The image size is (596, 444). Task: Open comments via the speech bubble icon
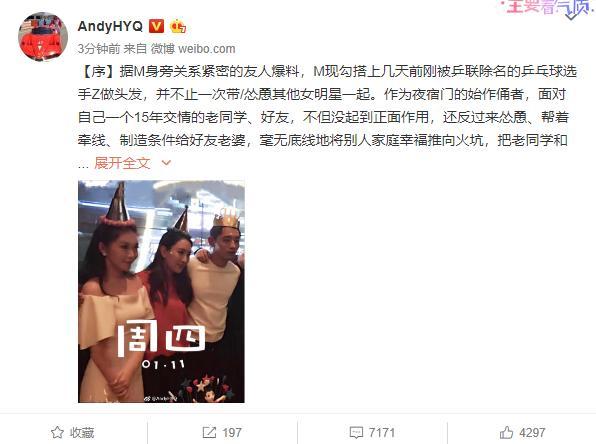click(x=356, y=433)
